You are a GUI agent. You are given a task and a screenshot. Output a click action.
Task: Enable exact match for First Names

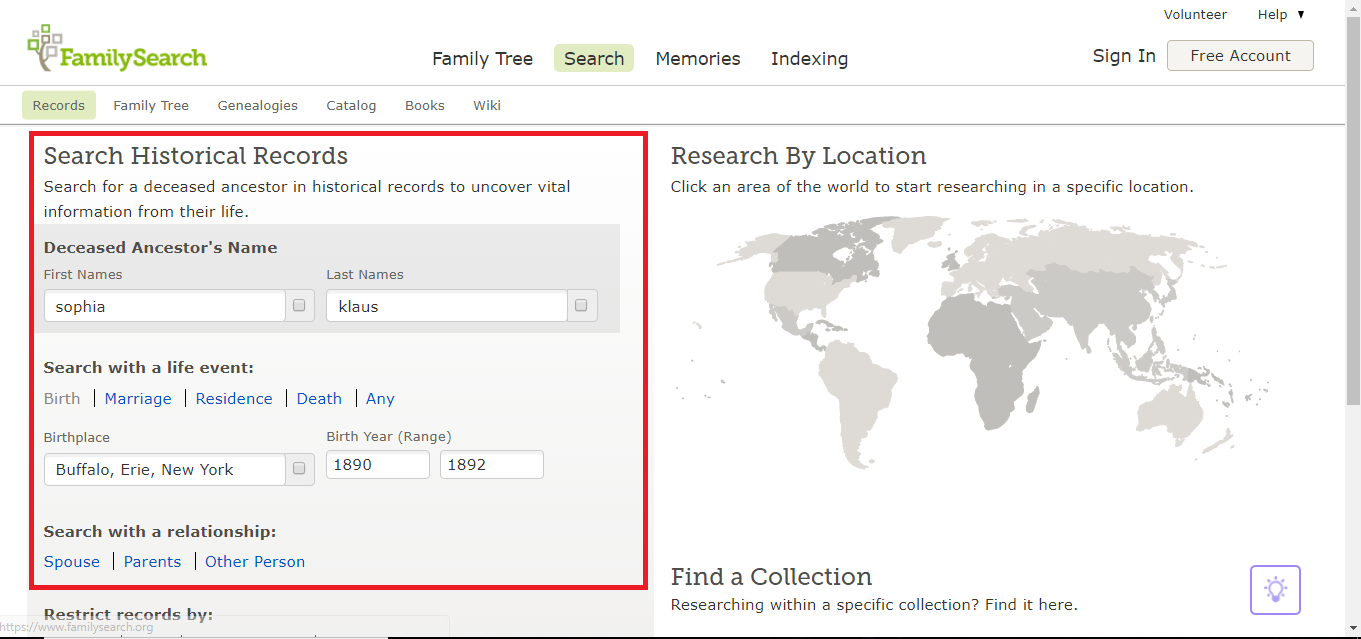(299, 305)
